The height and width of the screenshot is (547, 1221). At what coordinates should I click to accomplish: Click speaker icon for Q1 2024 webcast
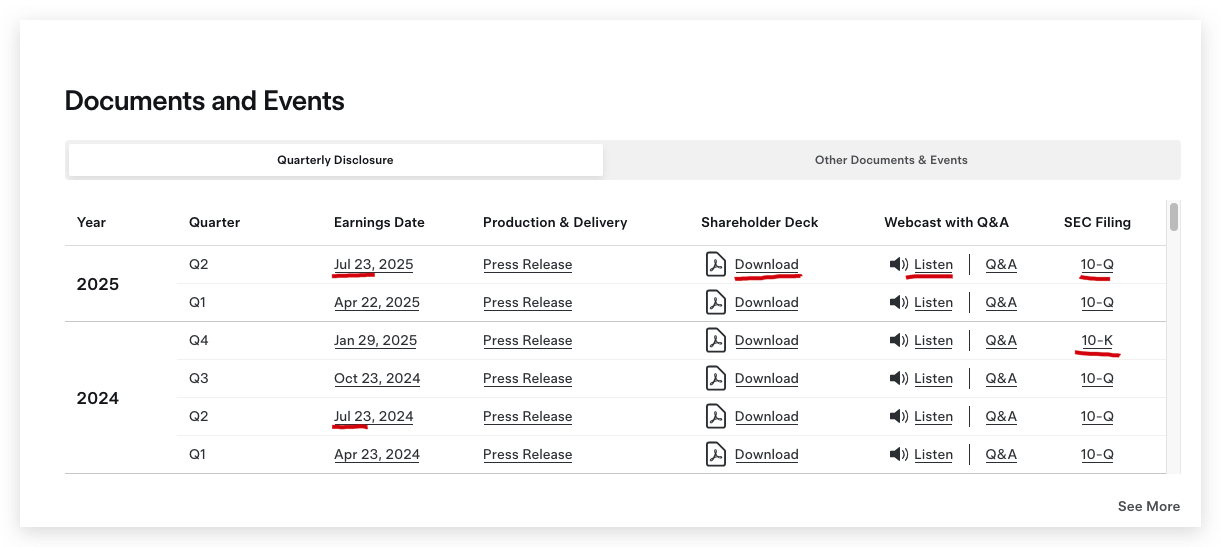[x=898, y=455]
